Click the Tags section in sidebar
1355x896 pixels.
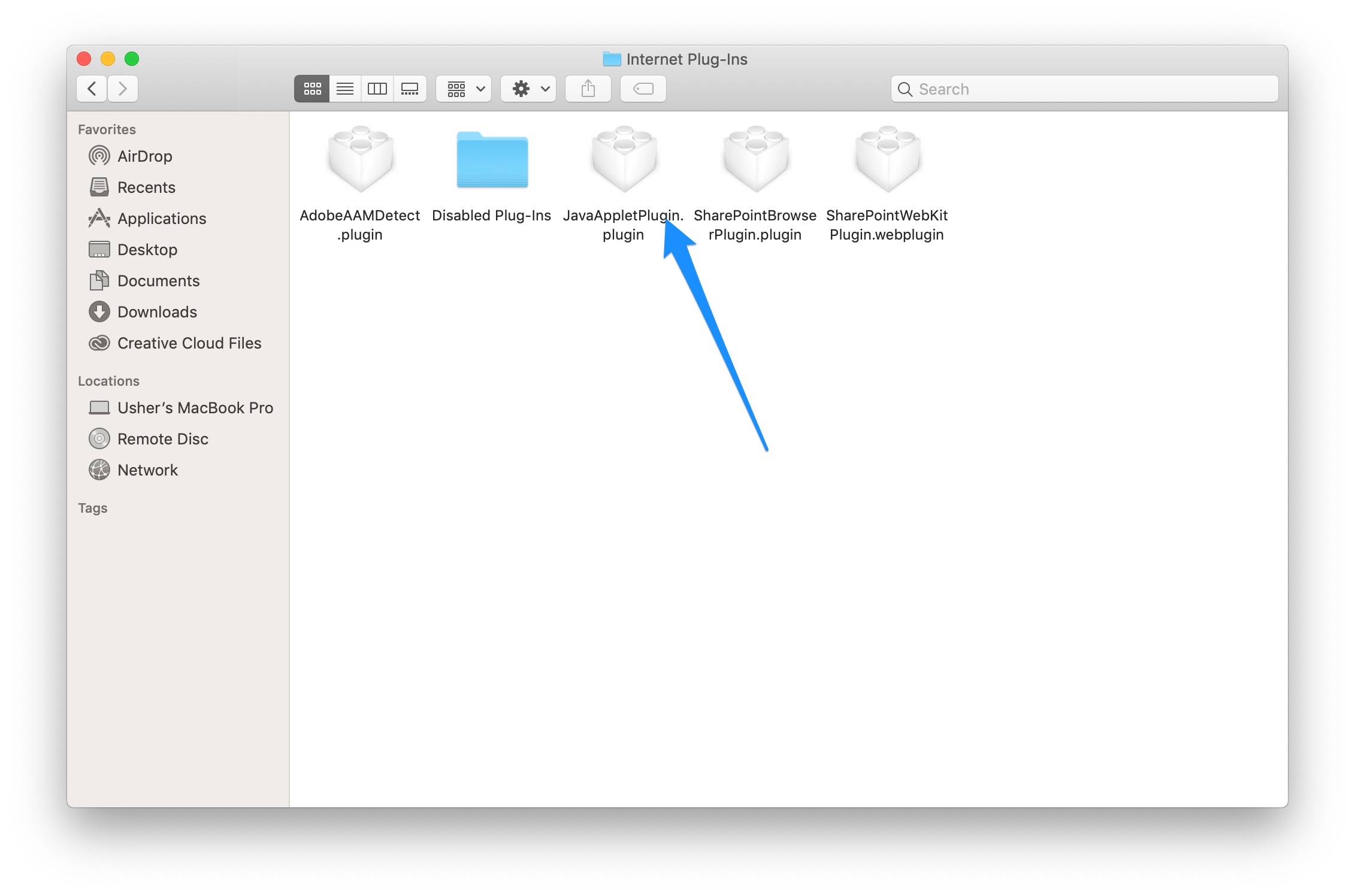(x=92, y=508)
